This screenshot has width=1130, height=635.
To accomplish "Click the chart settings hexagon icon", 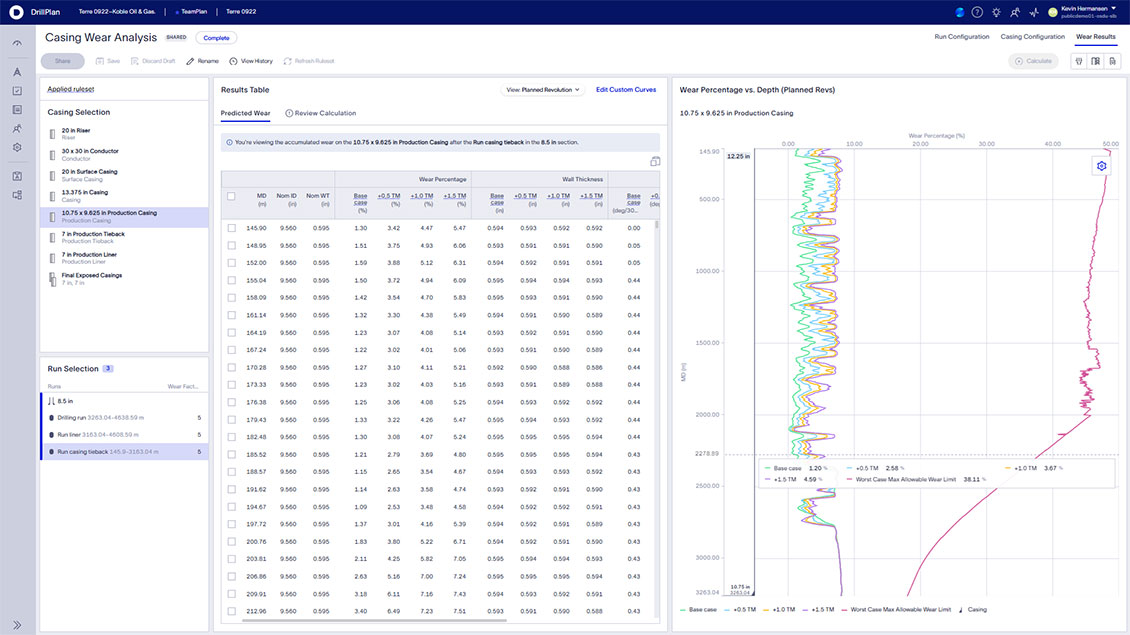I will pyautogui.click(x=1101, y=166).
